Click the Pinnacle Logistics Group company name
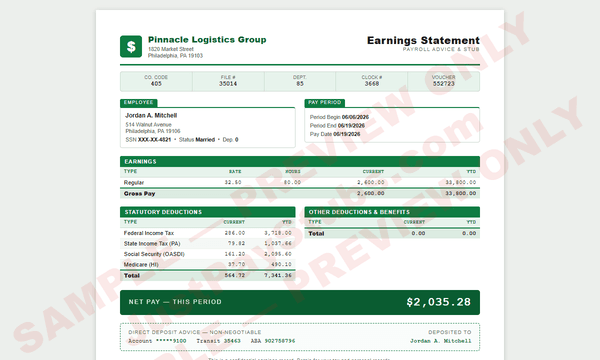Image resolution: width=600 pixels, height=360 pixels. coord(207,39)
